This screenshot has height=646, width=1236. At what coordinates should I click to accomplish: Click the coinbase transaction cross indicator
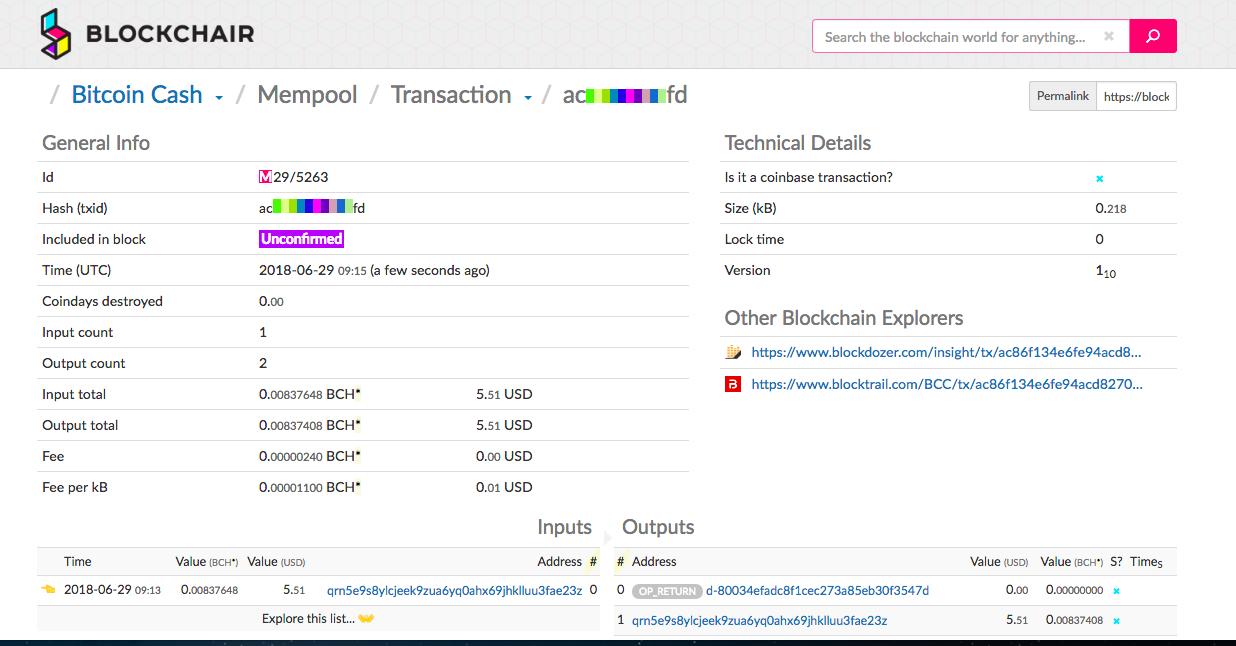pyautogui.click(x=1100, y=178)
